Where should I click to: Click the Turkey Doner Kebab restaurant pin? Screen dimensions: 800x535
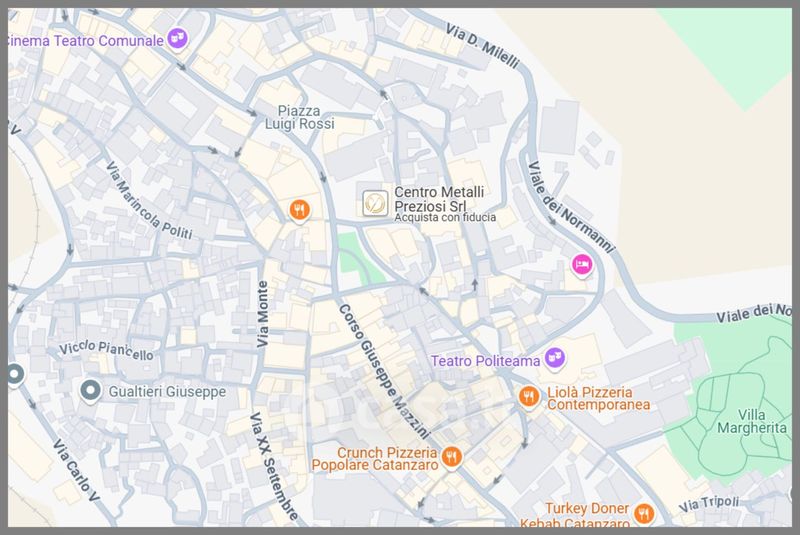point(644,513)
